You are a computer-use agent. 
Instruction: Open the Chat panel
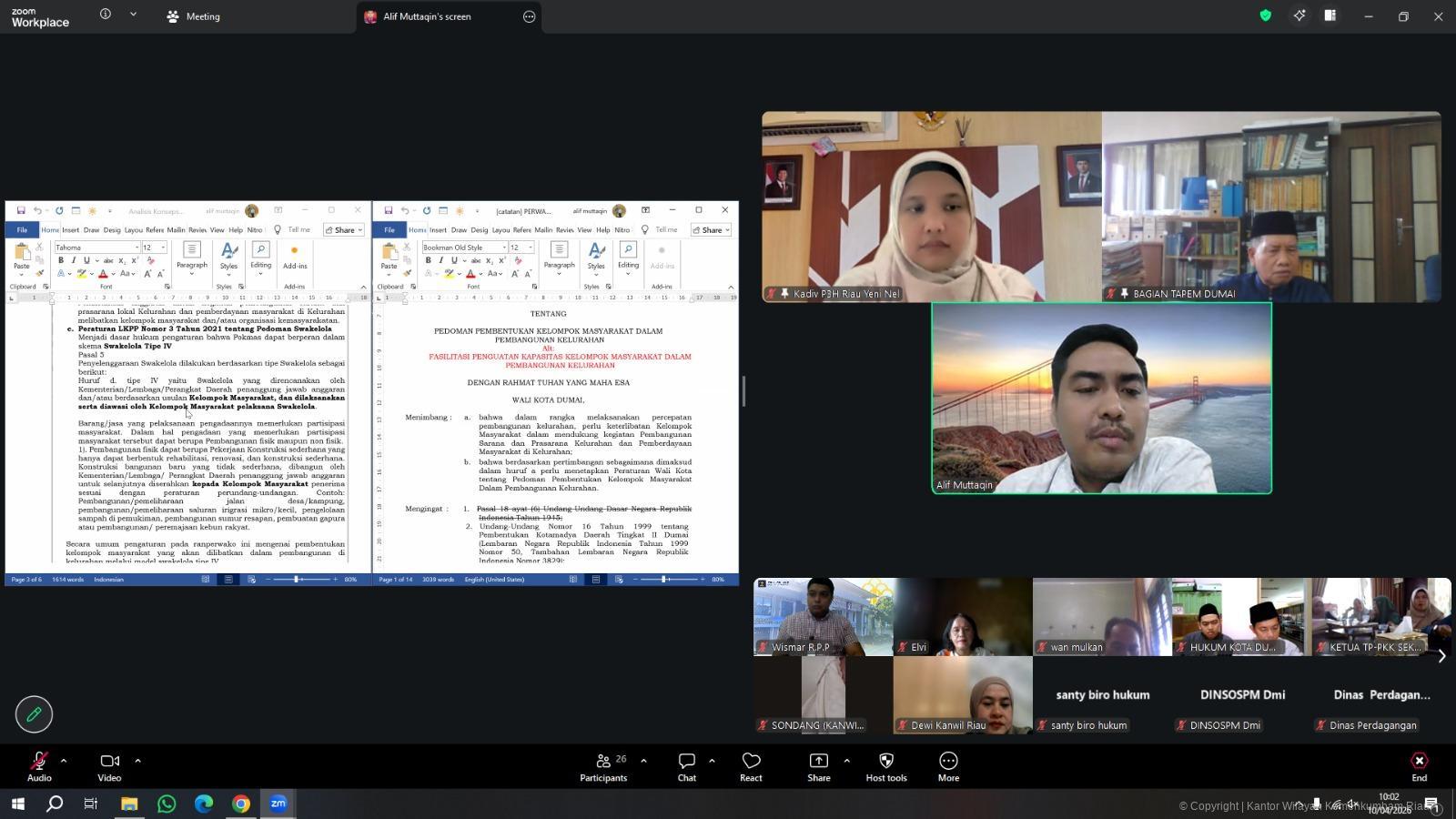click(x=686, y=766)
